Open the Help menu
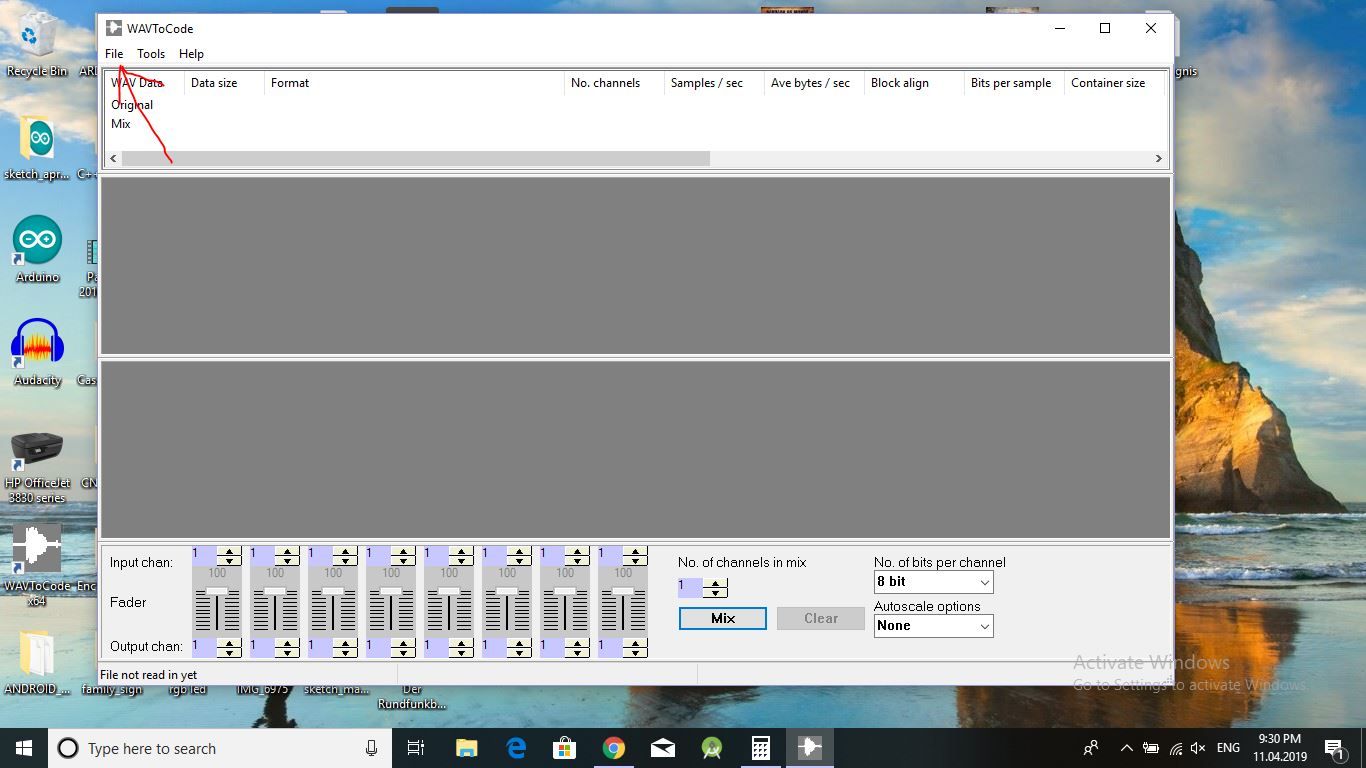 coord(191,54)
